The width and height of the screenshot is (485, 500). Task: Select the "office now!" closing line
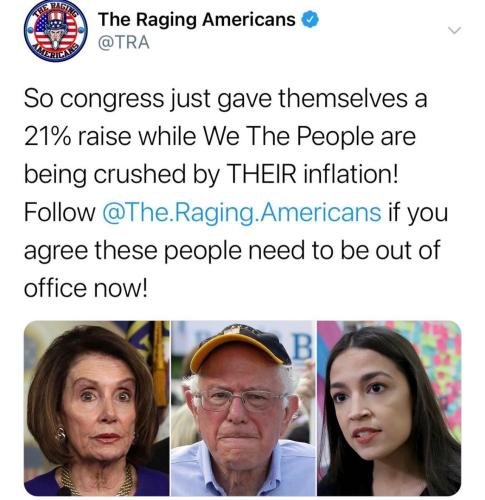point(85,288)
